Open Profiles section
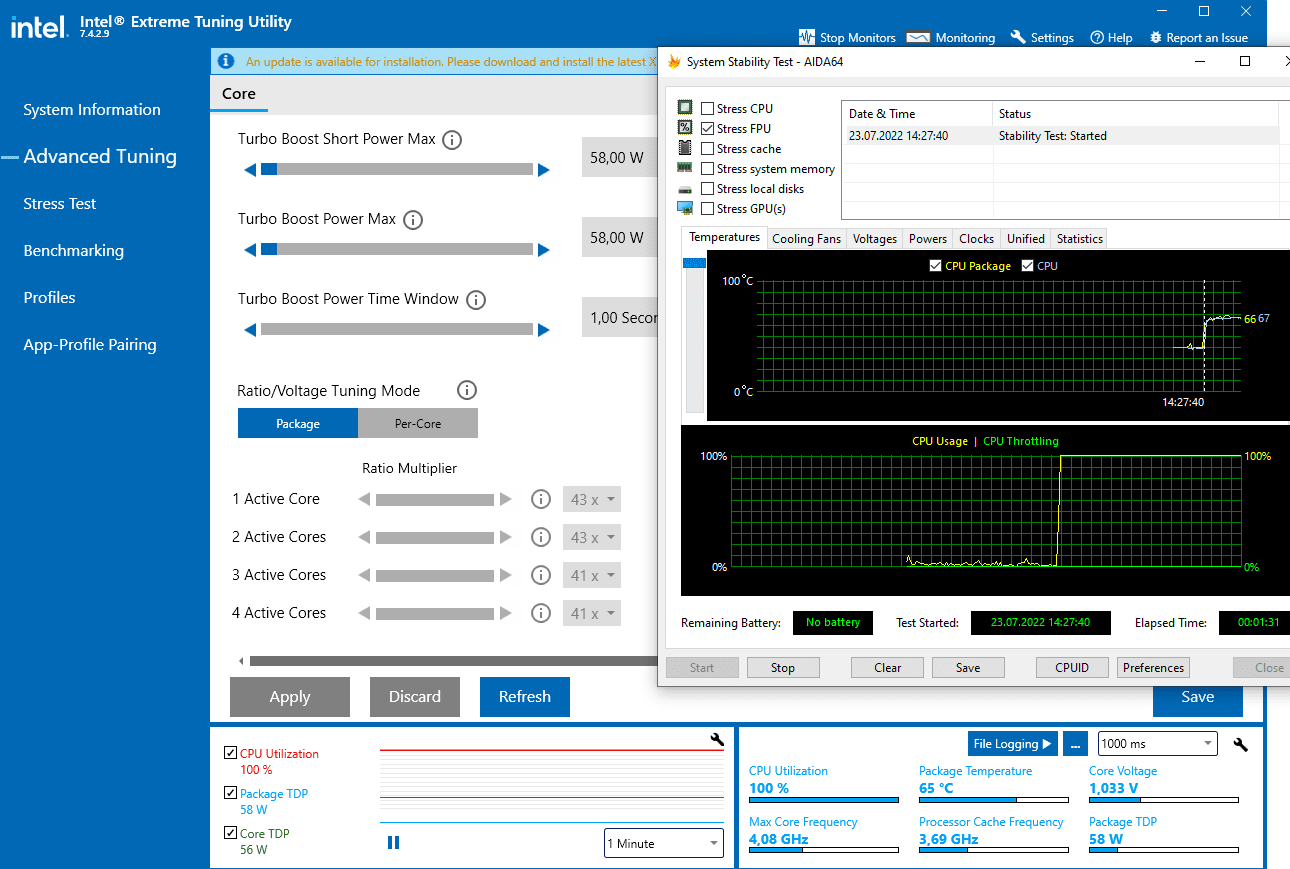Screen dimensions: 1290x869 [x=50, y=298]
